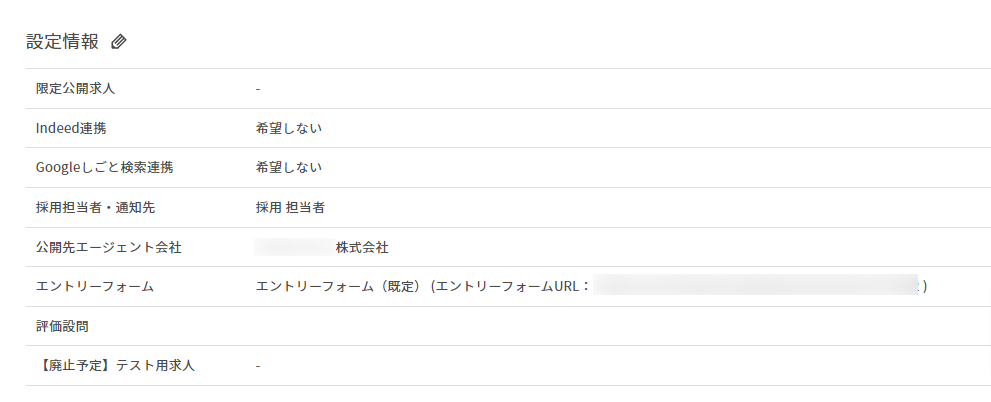Select the 公開先エージェント会社 label
This screenshot has width=991, height=402.
click(109, 248)
